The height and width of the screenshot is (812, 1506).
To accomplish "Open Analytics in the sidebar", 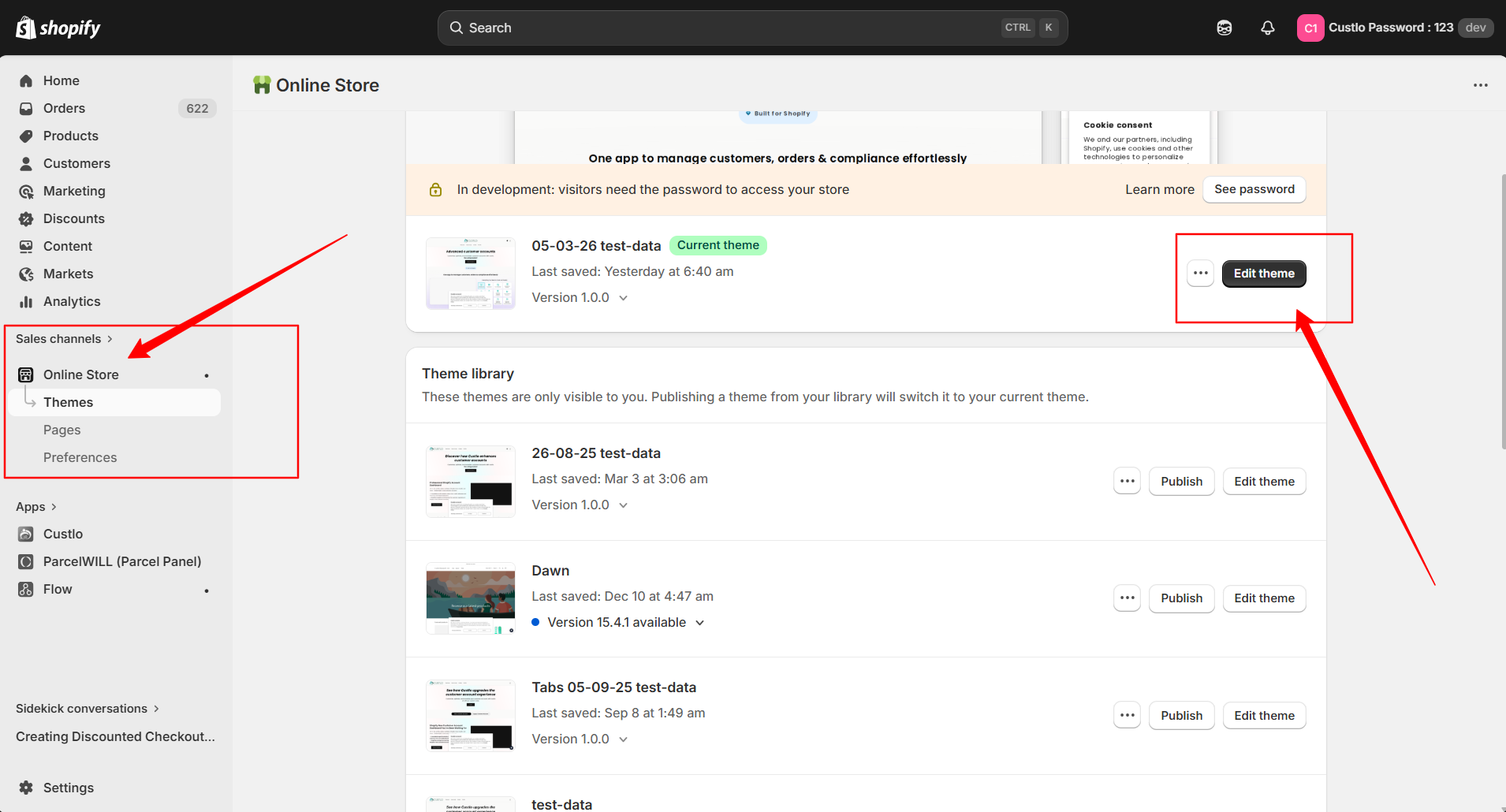I will tap(71, 301).
